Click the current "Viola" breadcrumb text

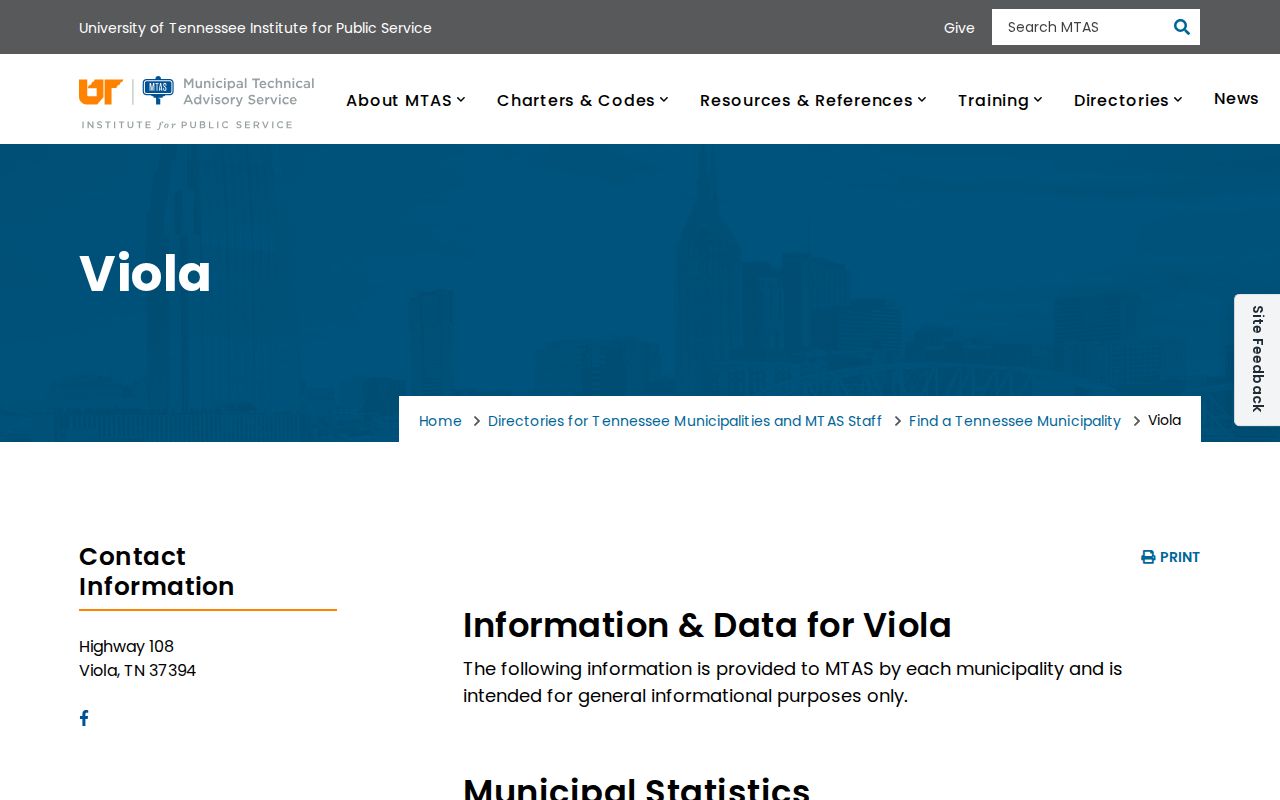click(1164, 420)
